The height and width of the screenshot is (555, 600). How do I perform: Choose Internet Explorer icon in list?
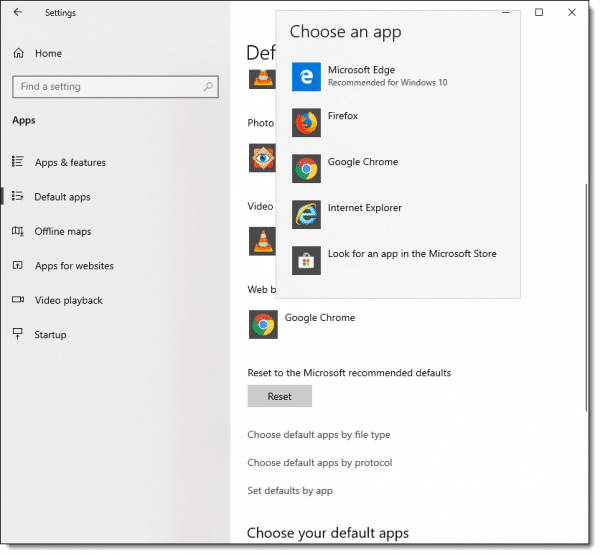pyautogui.click(x=306, y=214)
